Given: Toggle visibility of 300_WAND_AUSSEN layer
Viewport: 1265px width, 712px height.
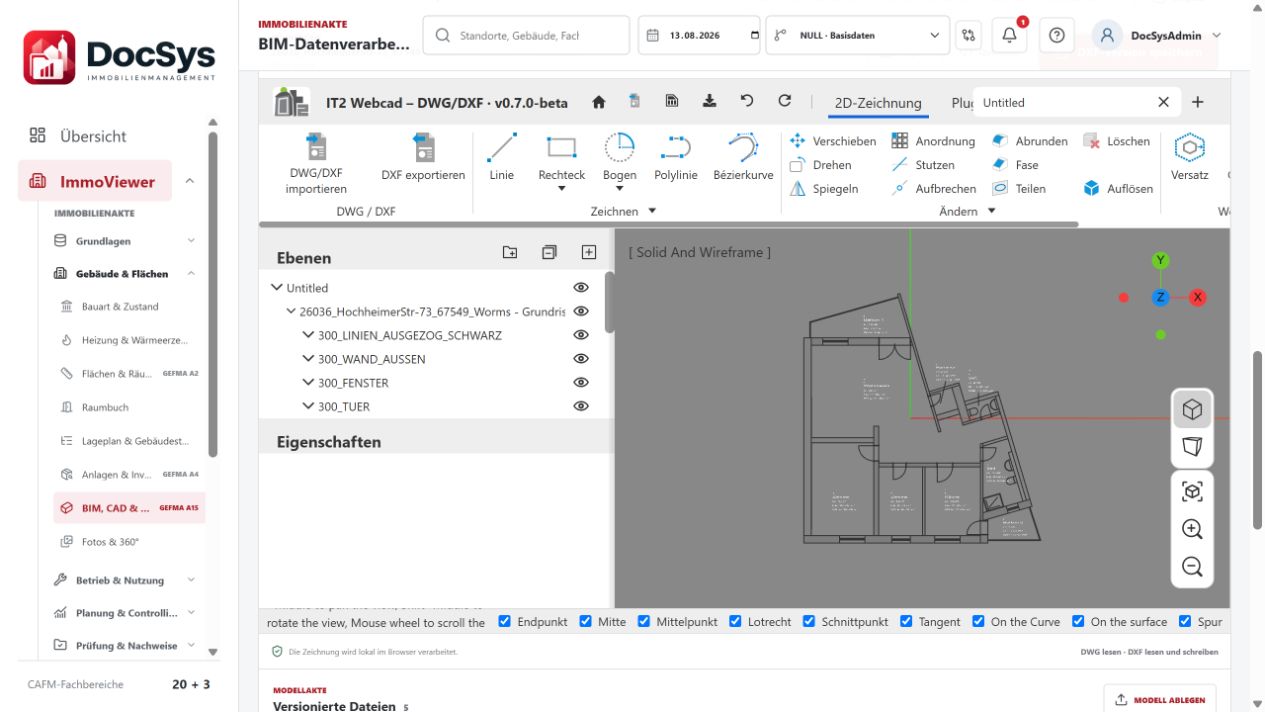Looking at the screenshot, I should click(x=581, y=359).
